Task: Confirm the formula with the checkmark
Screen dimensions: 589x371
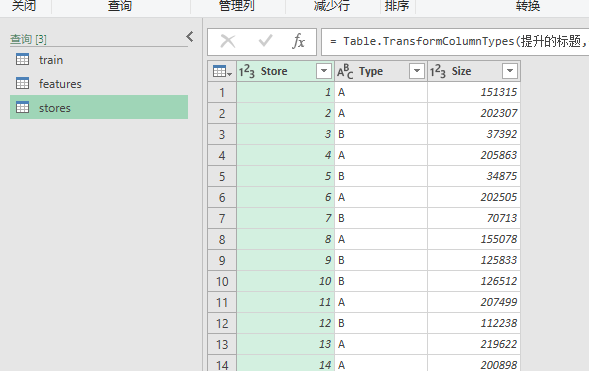Action: click(265, 41)
